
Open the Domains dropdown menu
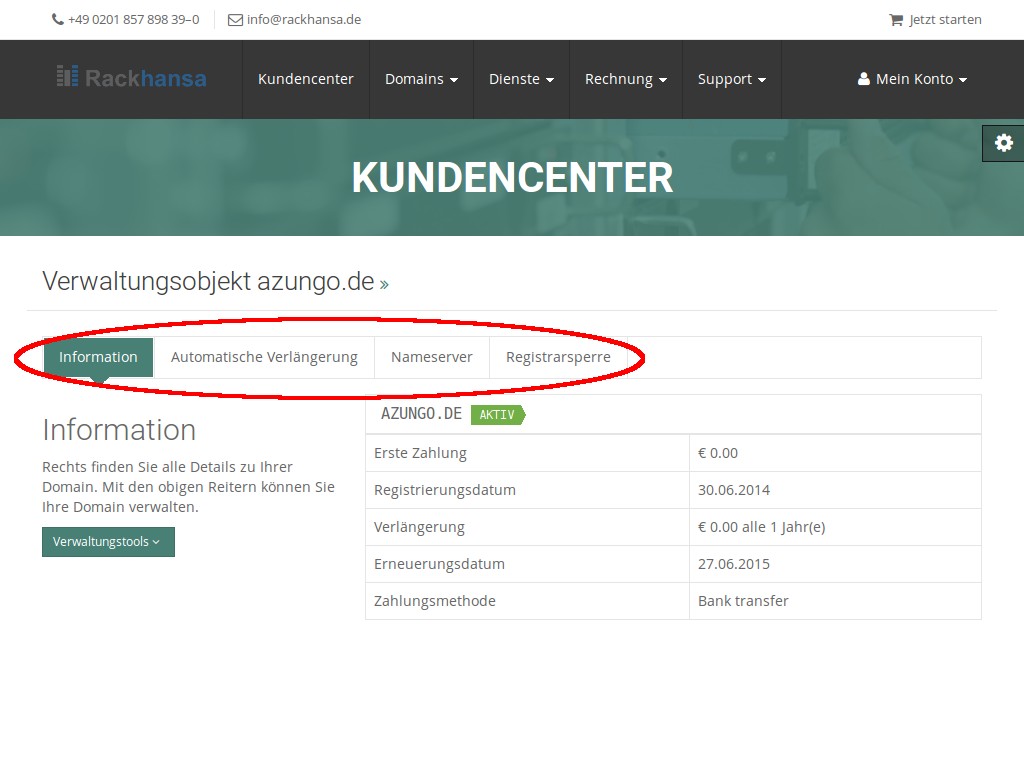click(x=421, y=79)
